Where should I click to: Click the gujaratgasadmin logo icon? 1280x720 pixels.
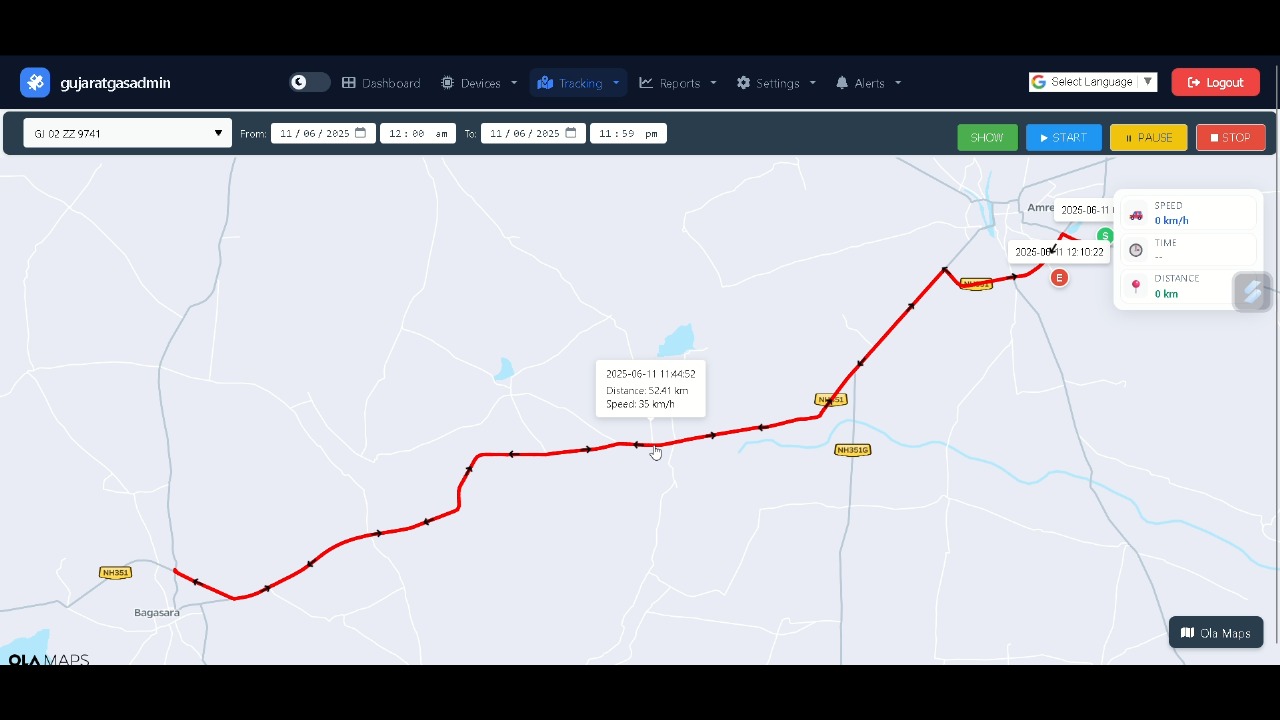tap(35, 83)
